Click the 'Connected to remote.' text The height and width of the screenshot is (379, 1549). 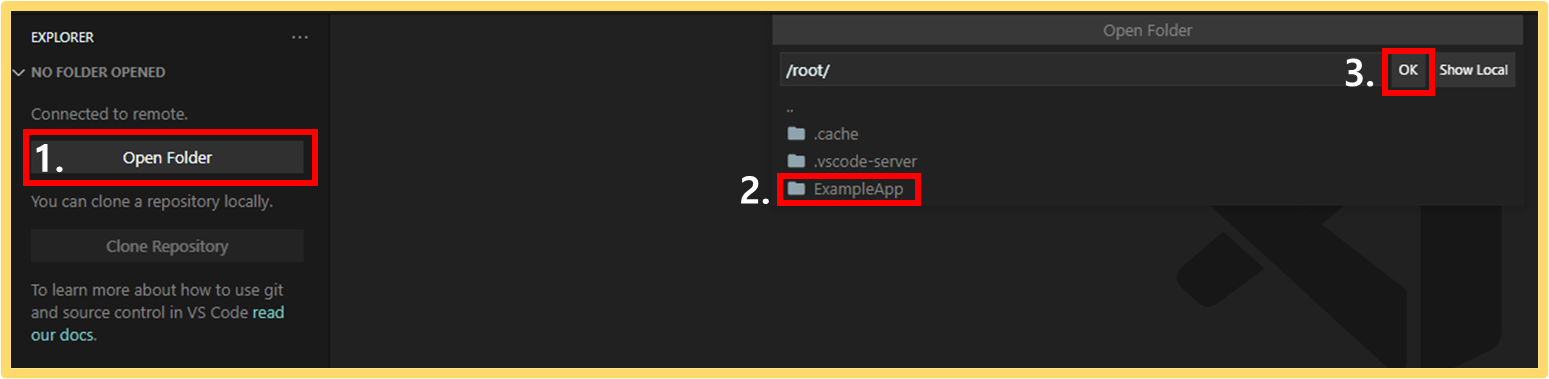(109, 114)
